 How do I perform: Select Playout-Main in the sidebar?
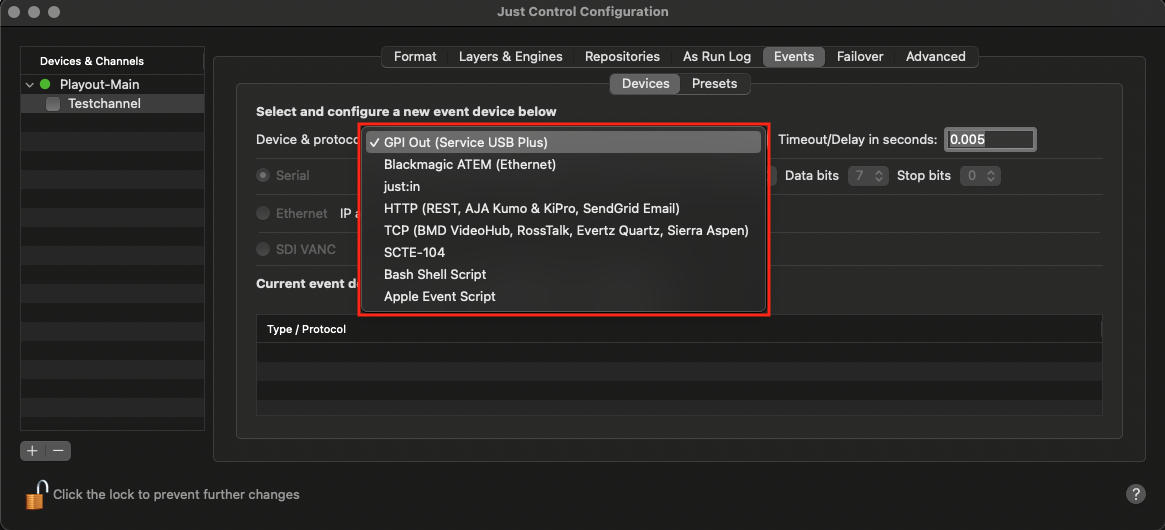112,85
